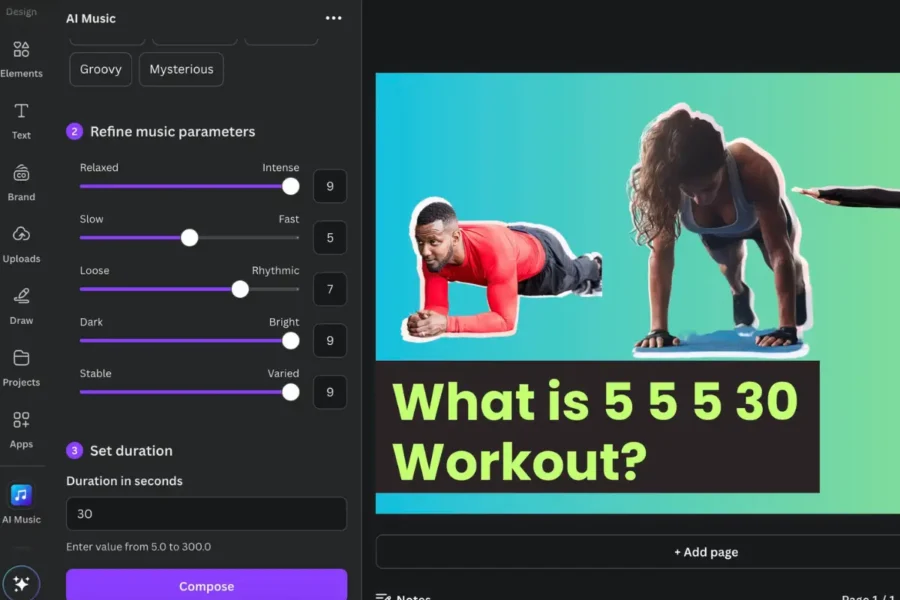Click the 'Set duration' heading

pyautogui.click(x=131, y=451)
